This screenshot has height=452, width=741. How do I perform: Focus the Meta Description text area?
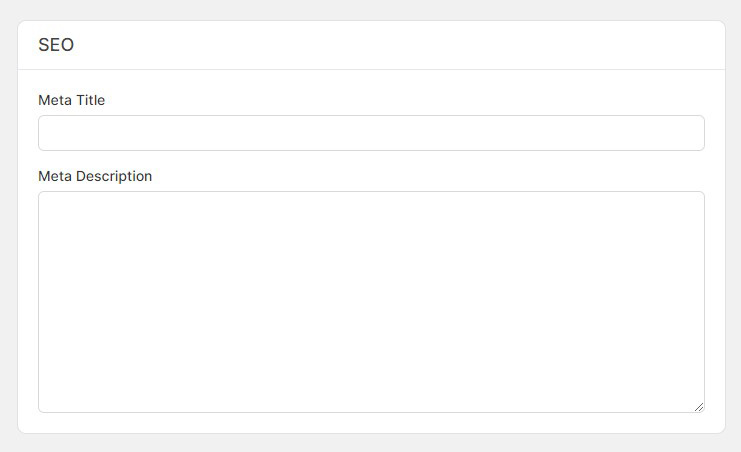(x=371, y=301)
